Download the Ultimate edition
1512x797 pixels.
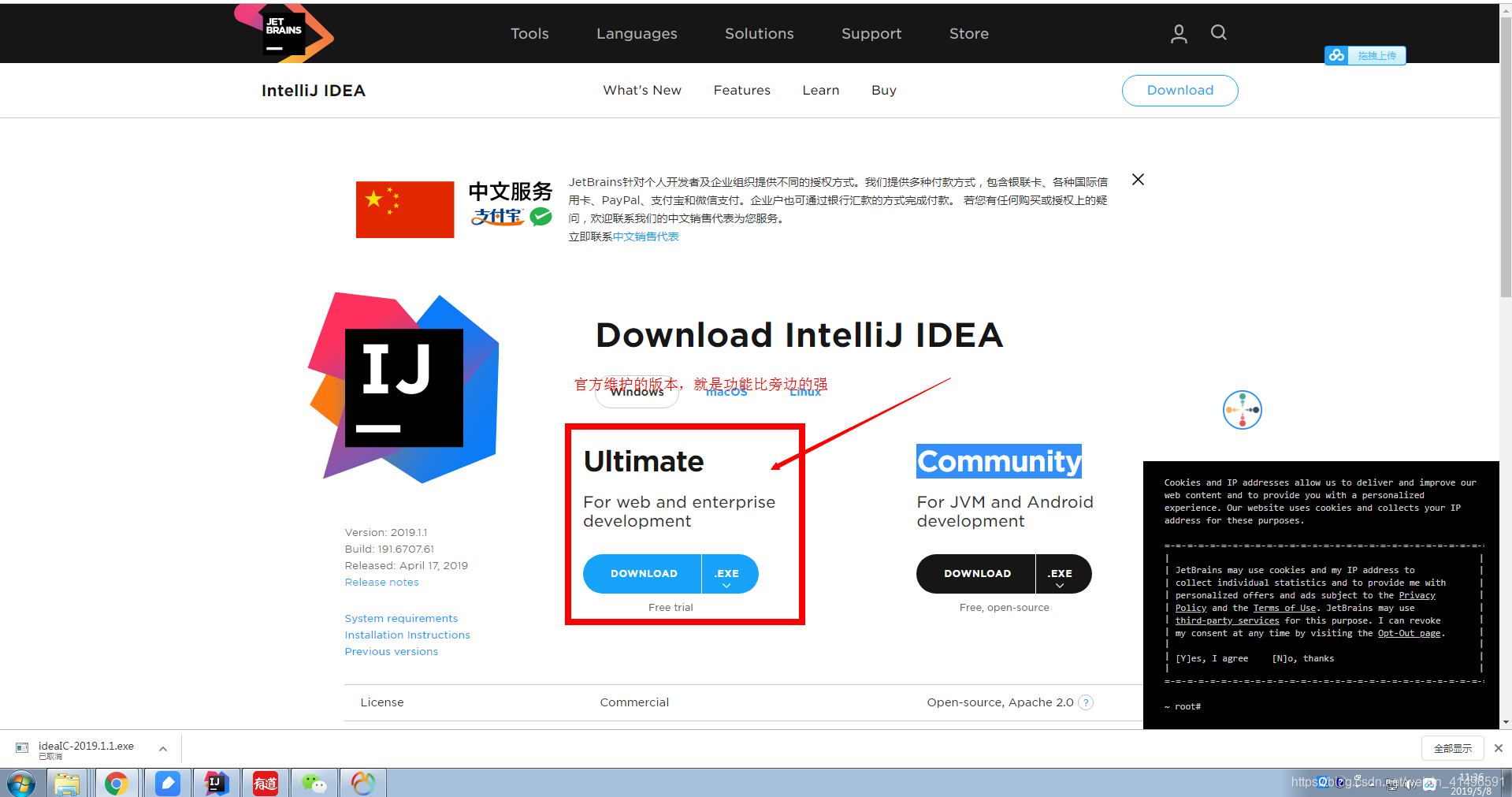[x=643, y=574]
